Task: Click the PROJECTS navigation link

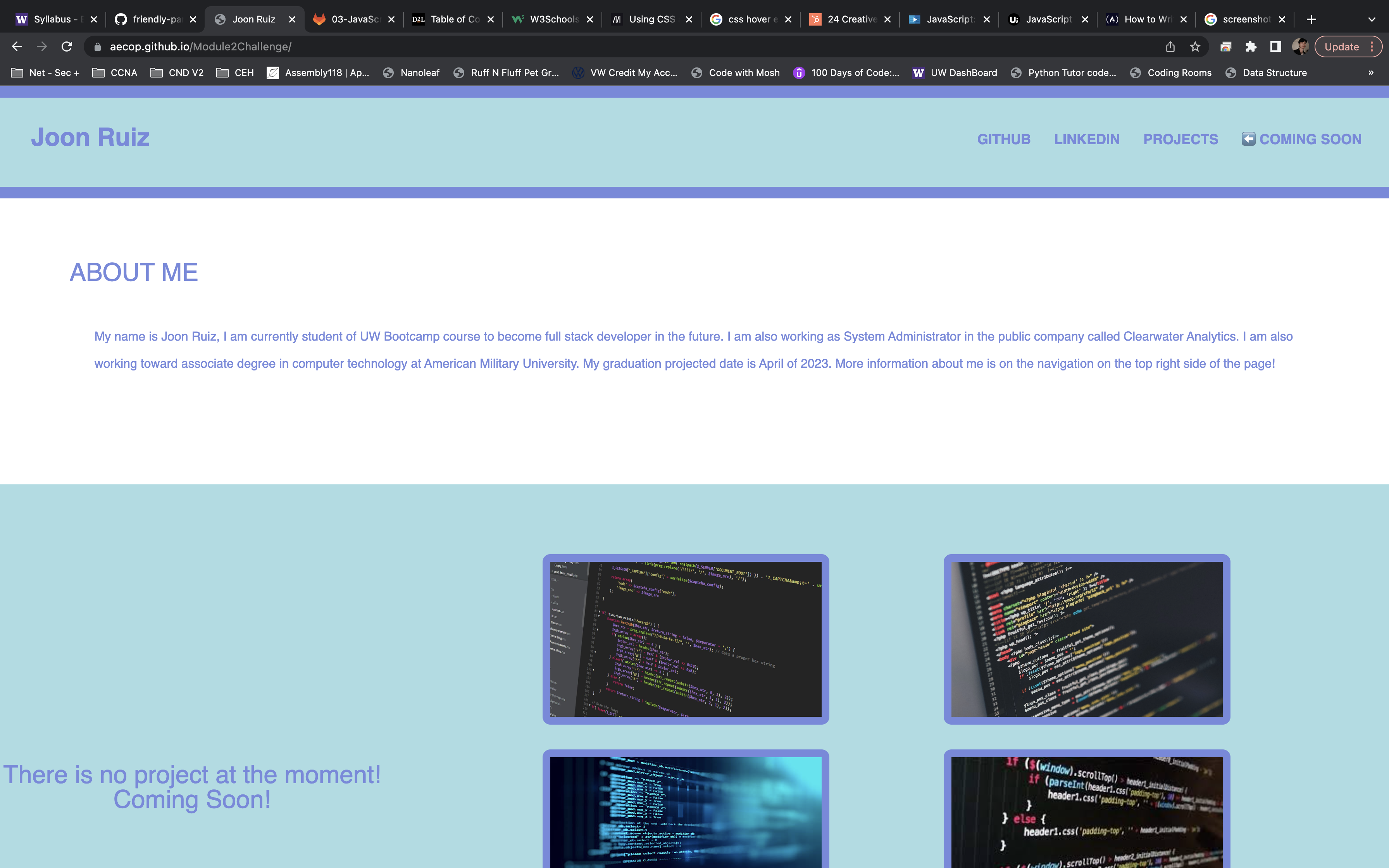Action: (1180, 138)
